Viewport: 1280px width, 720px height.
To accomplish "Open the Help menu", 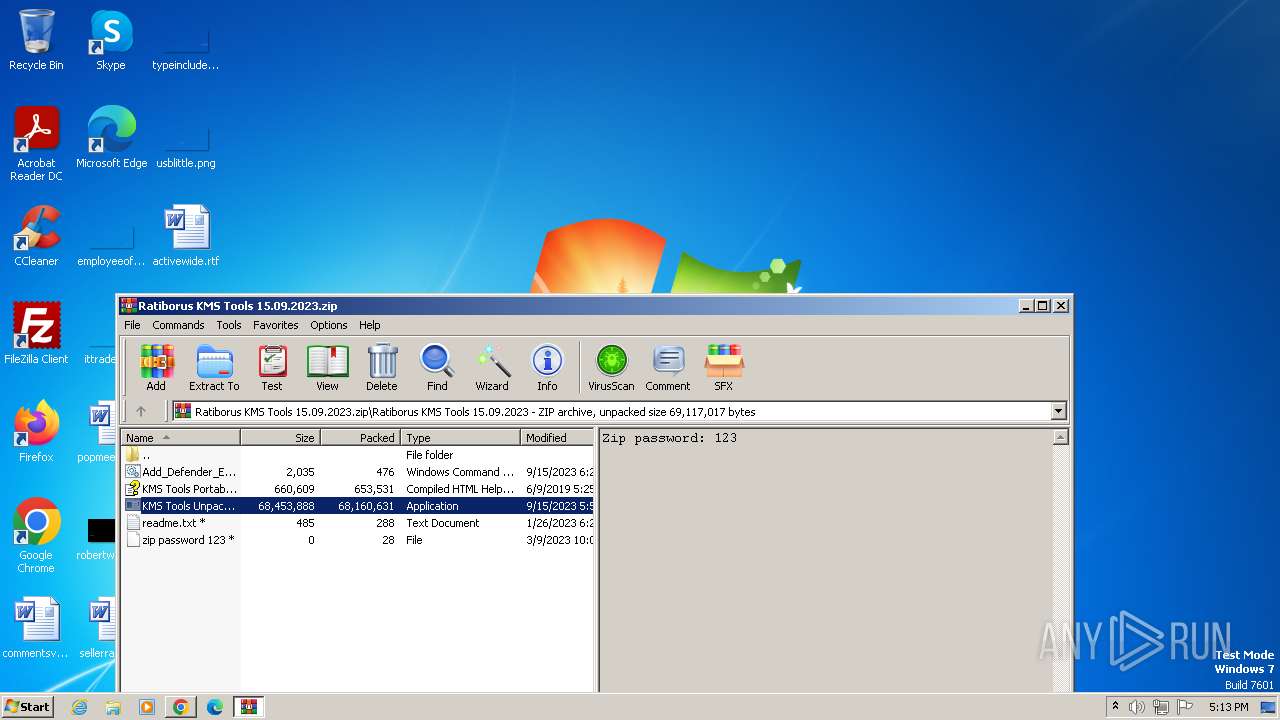I will click(x=370, y=325).
